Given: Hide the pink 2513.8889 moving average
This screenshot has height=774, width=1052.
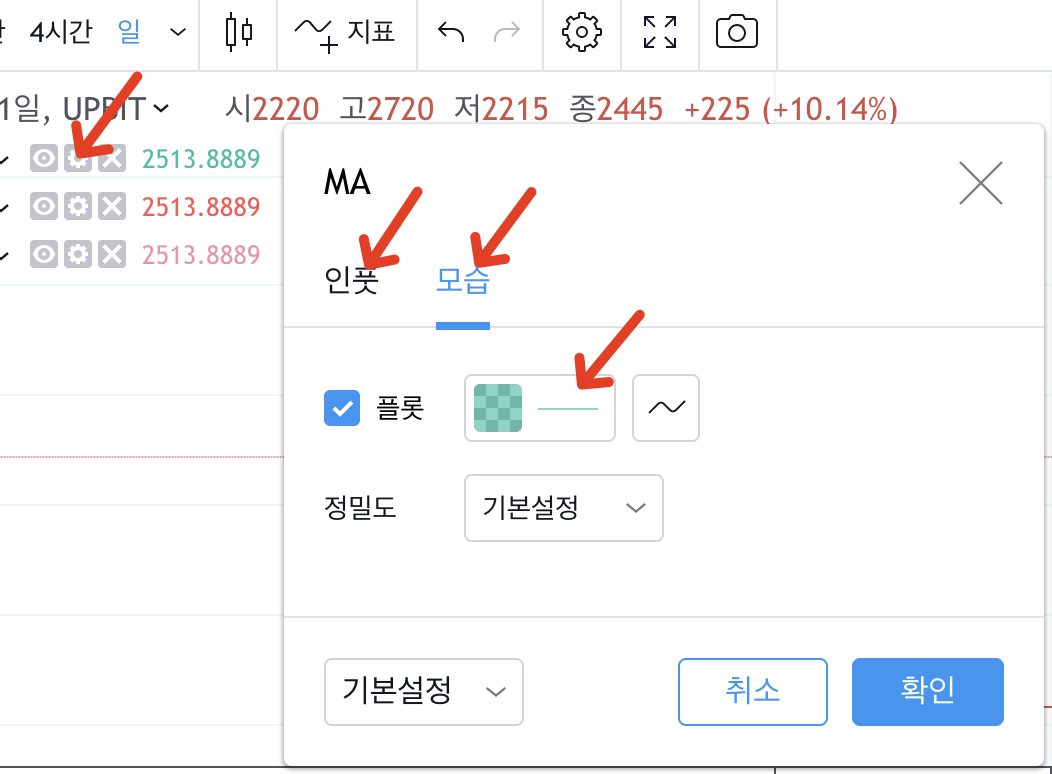Looking at the screenshot, I should [43, 254].
